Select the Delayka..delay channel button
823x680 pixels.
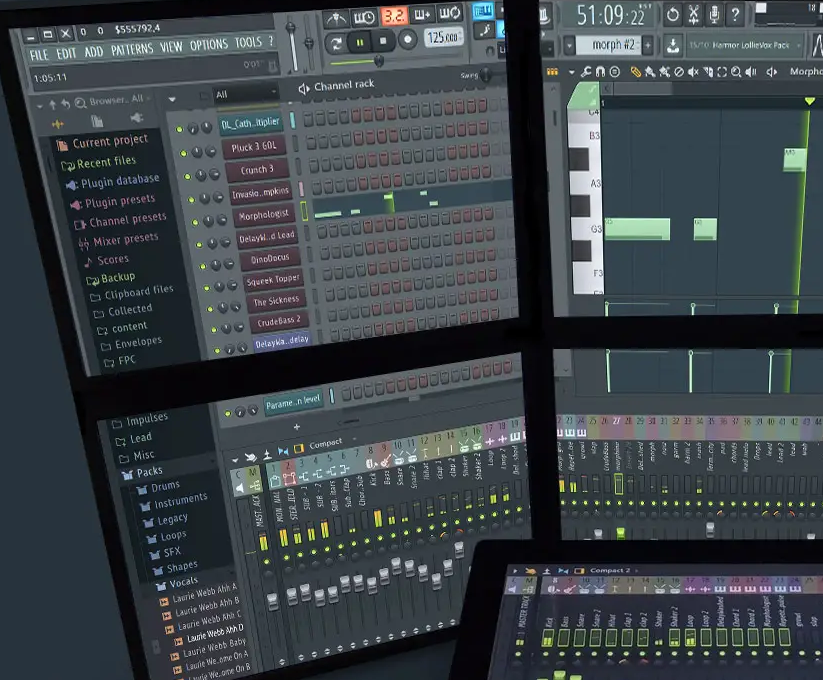(x=281, y=342)
